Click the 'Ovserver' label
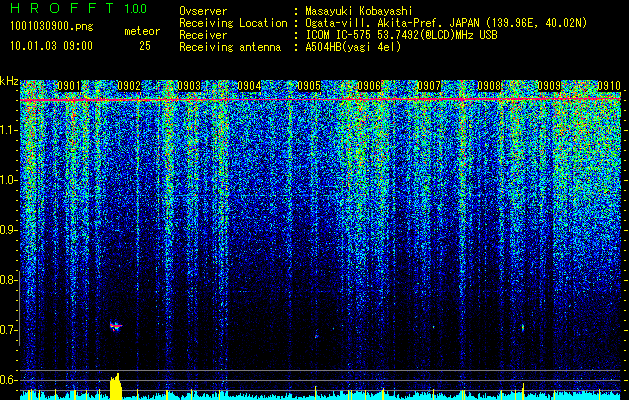 (203, 11)
